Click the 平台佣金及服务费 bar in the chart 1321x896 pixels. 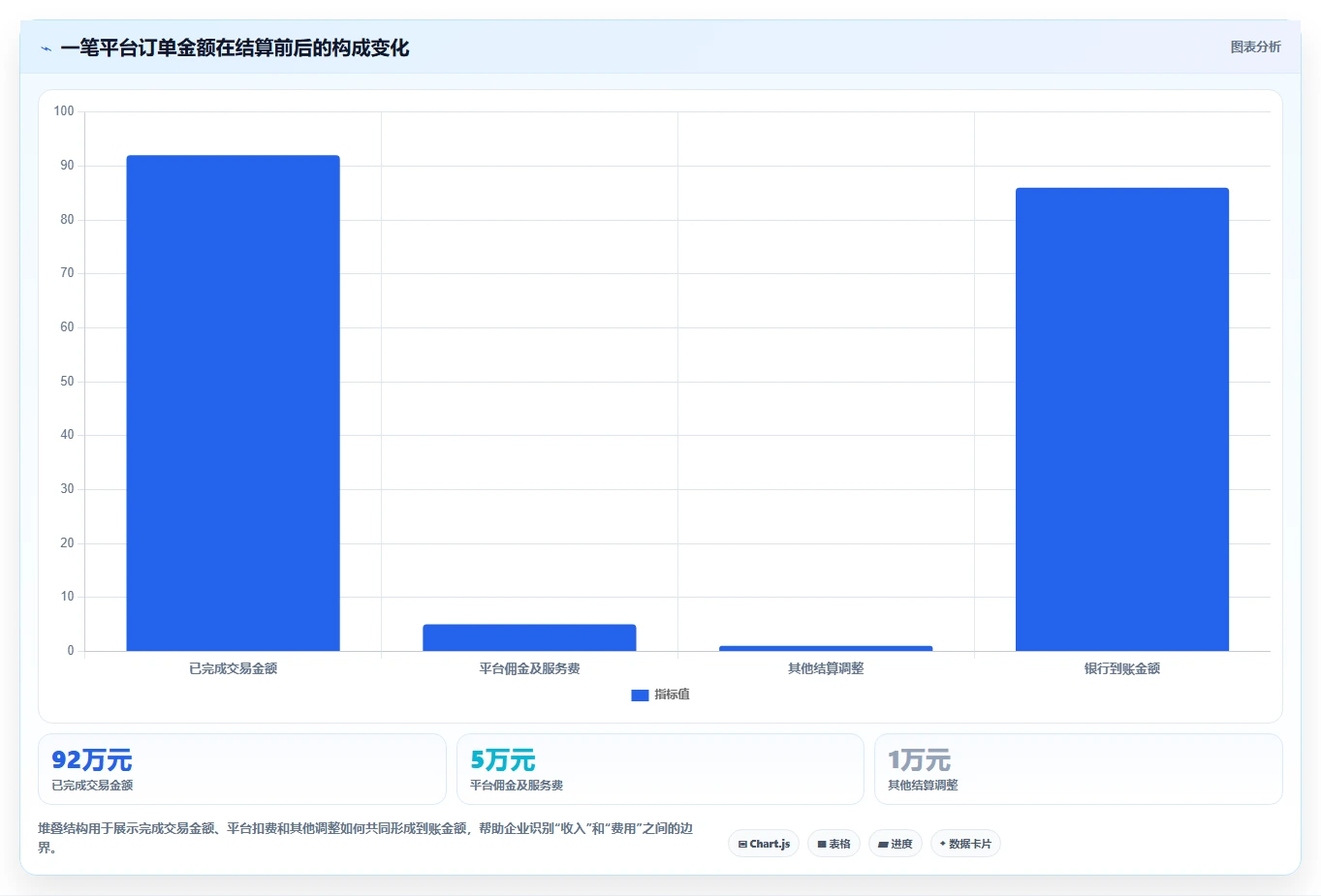pyautogui.click(x=529, y=637)
